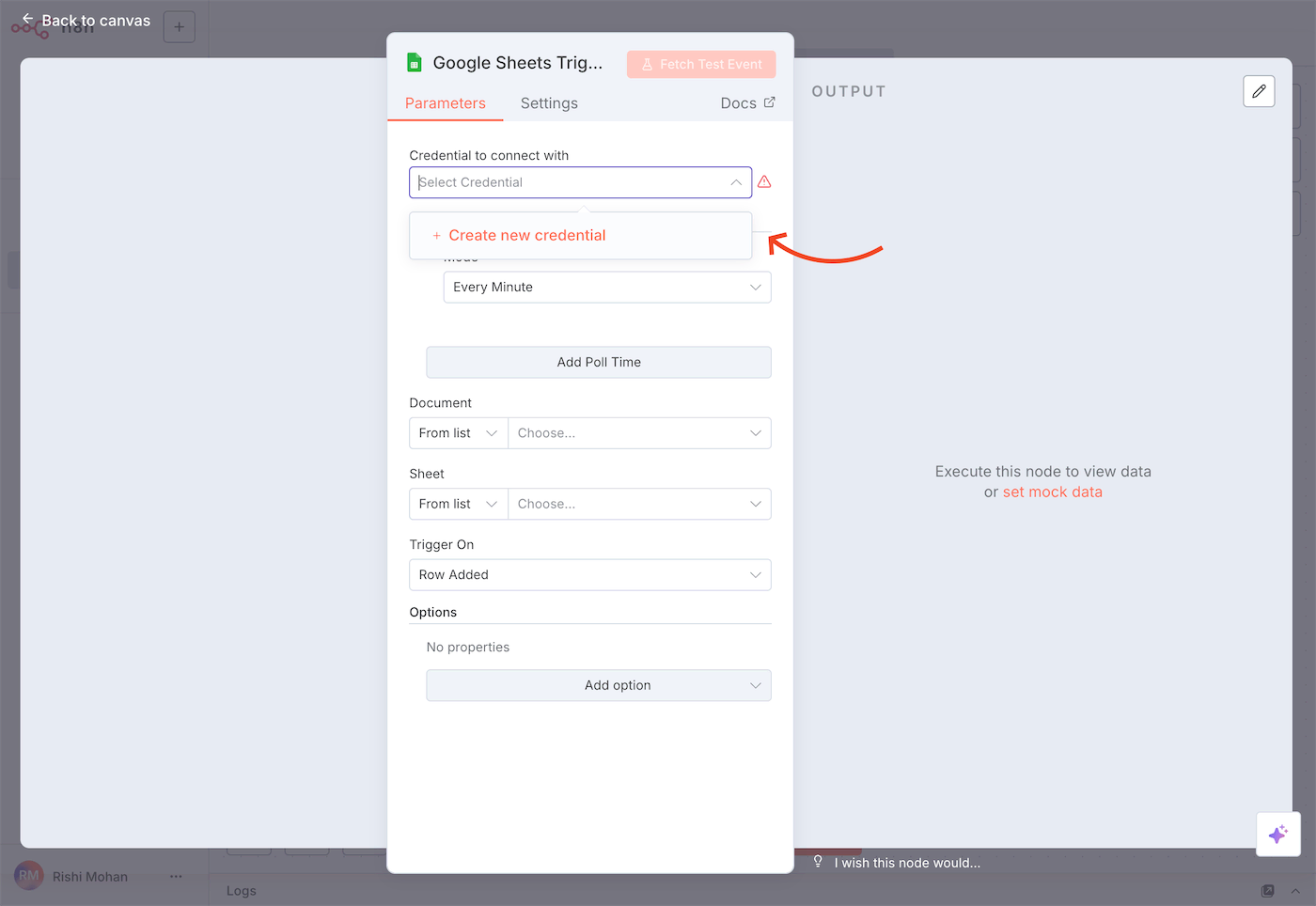The image size is (1316, 906).
Task: Click the plus button in top bar
Action: [x=180, y=26]
